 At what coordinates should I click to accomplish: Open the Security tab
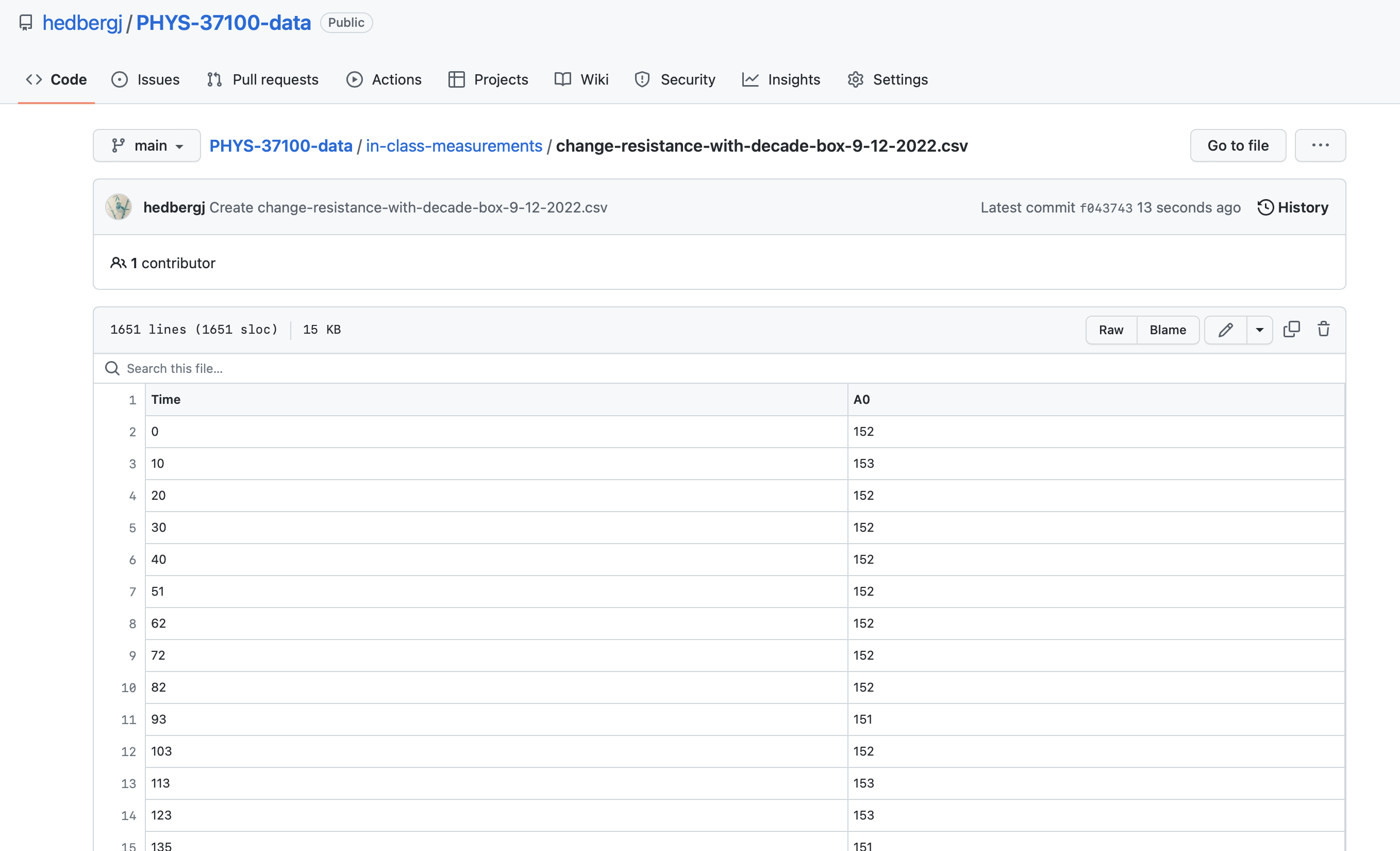674,79
